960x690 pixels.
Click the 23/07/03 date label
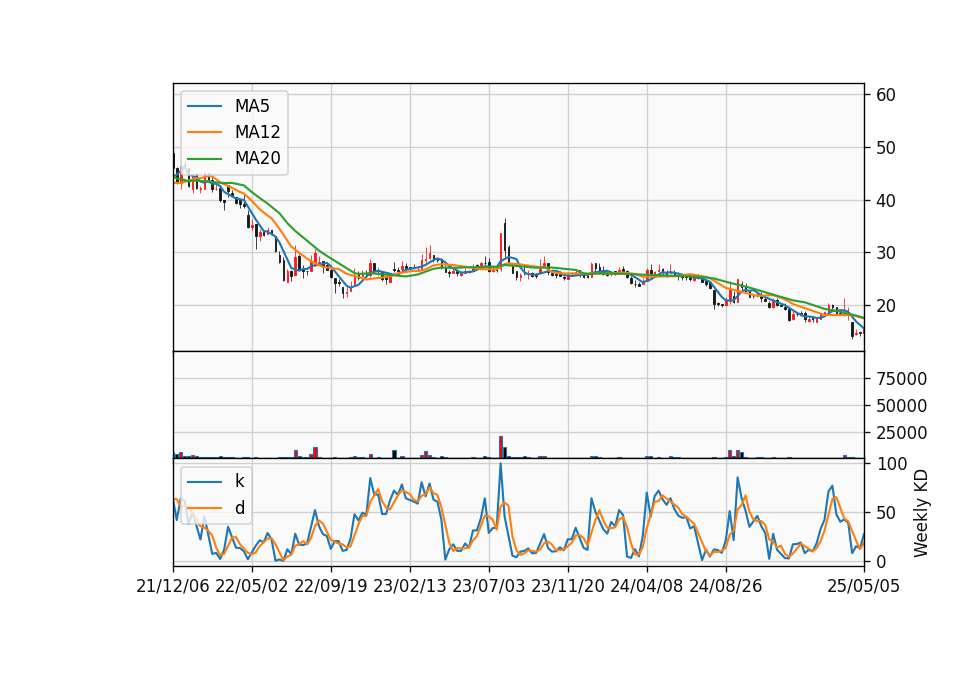click(489, 586)
